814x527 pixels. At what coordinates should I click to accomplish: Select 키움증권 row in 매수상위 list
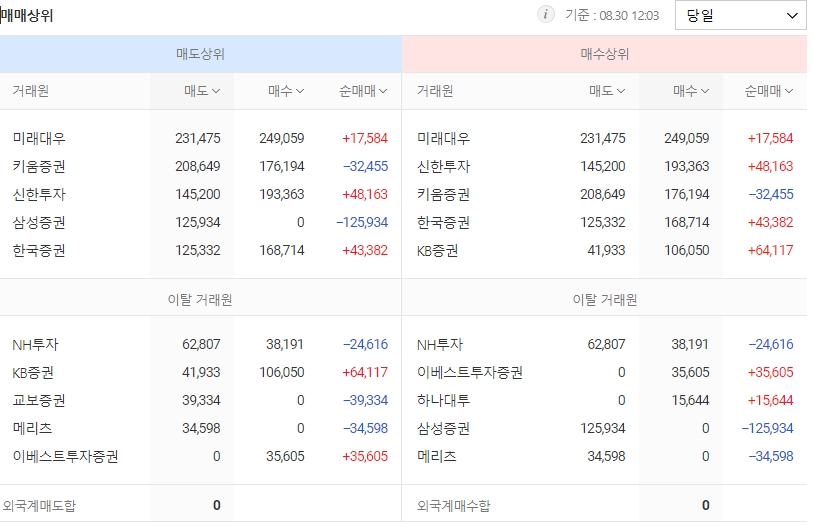604,194
